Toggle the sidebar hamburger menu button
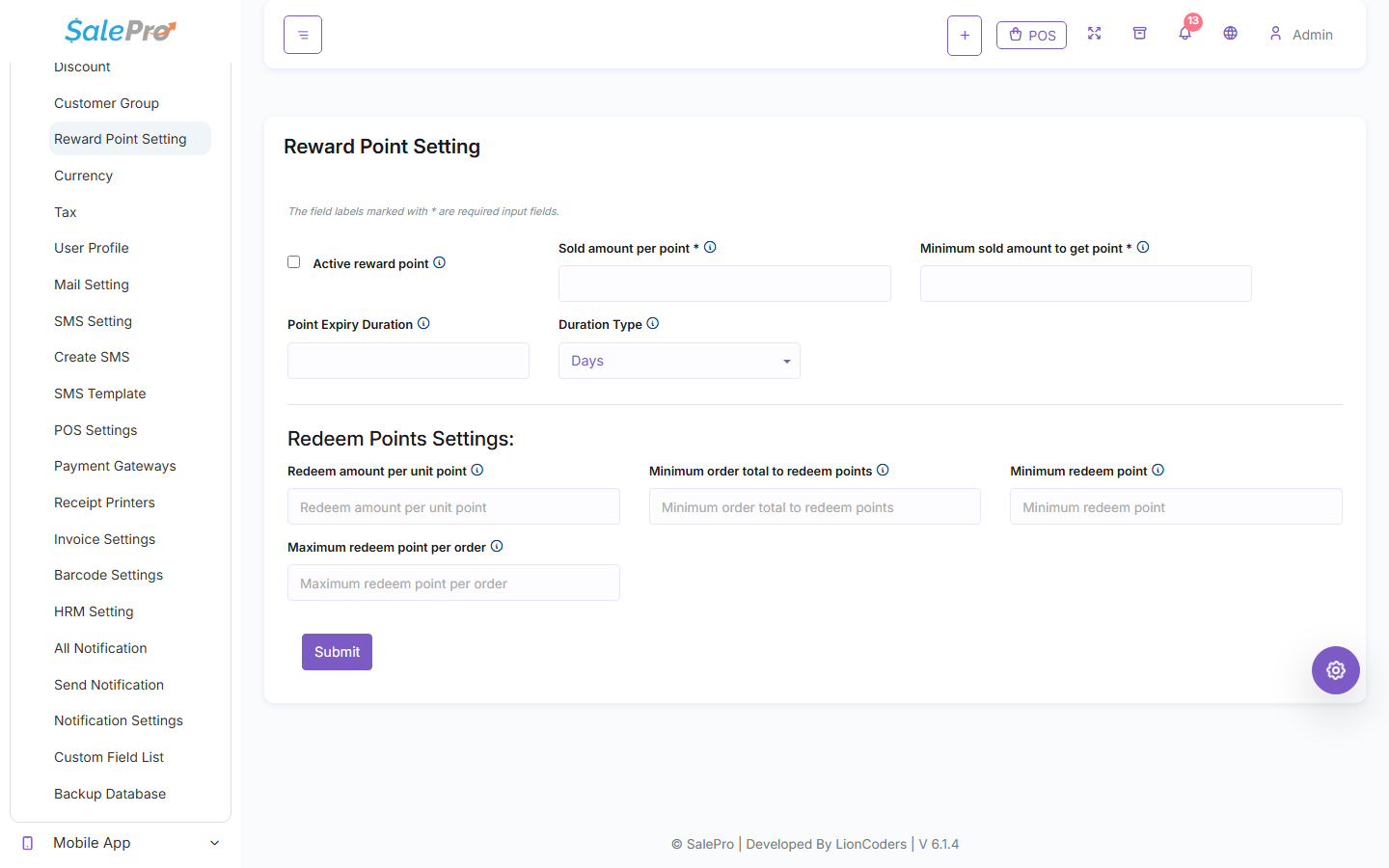 tap(303, 35)
